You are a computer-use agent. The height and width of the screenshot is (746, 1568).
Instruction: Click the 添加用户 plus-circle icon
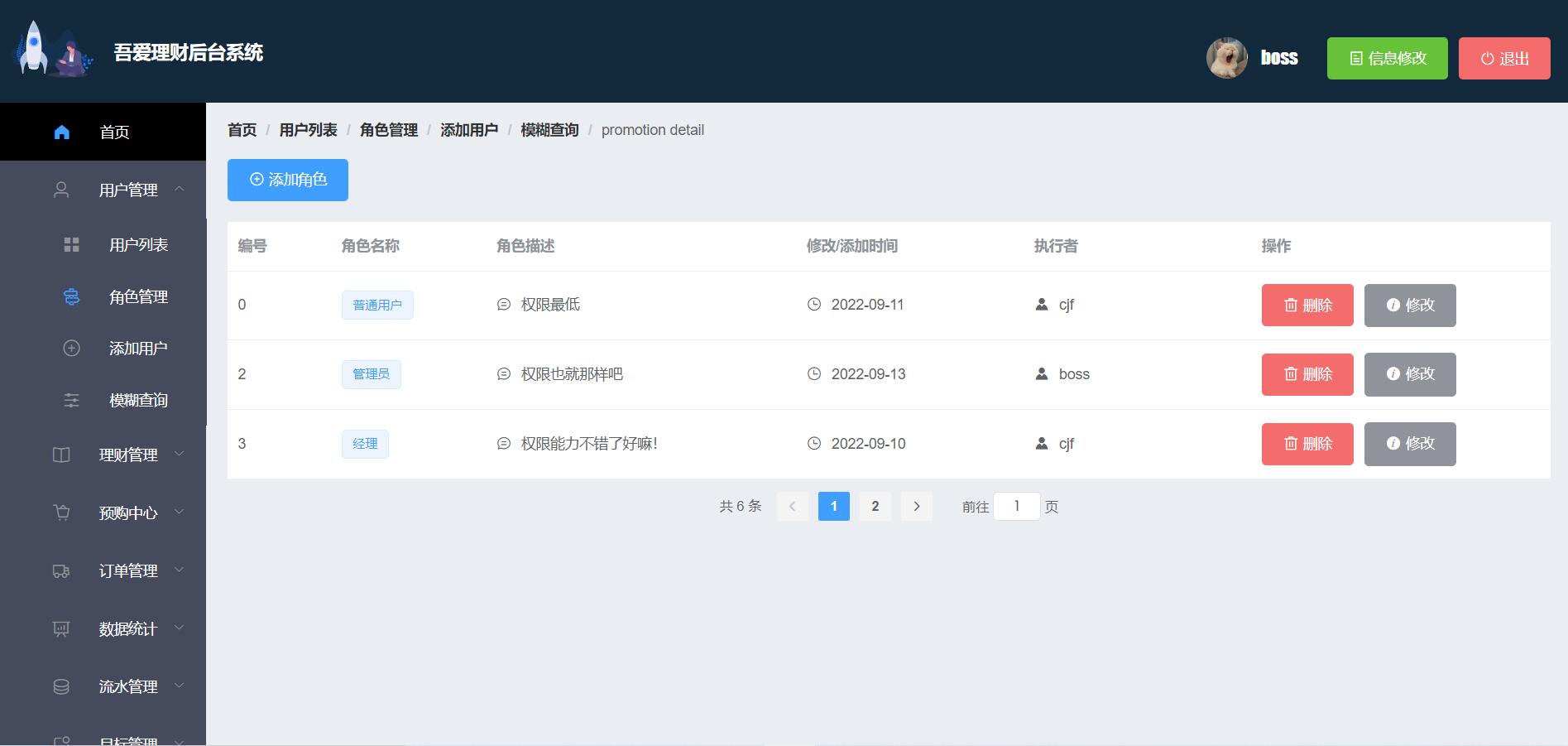click(72, 348)
